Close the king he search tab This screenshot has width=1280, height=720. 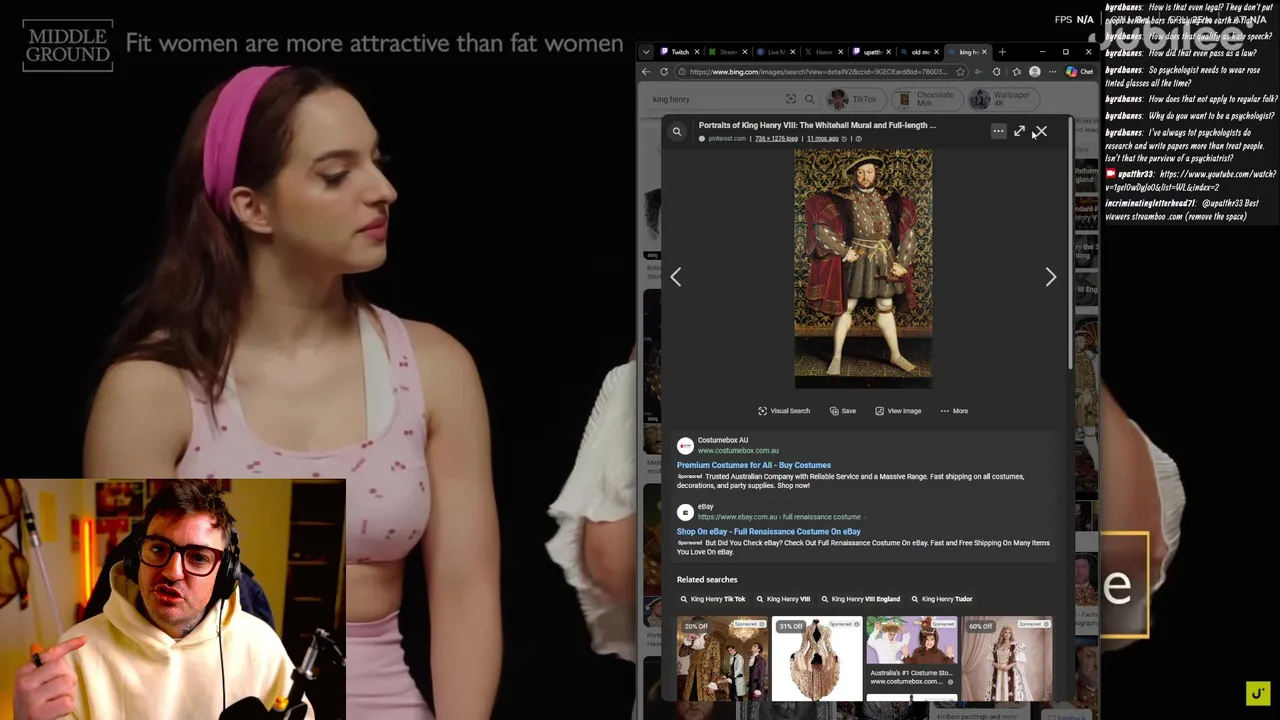click(x=985, y=52)
